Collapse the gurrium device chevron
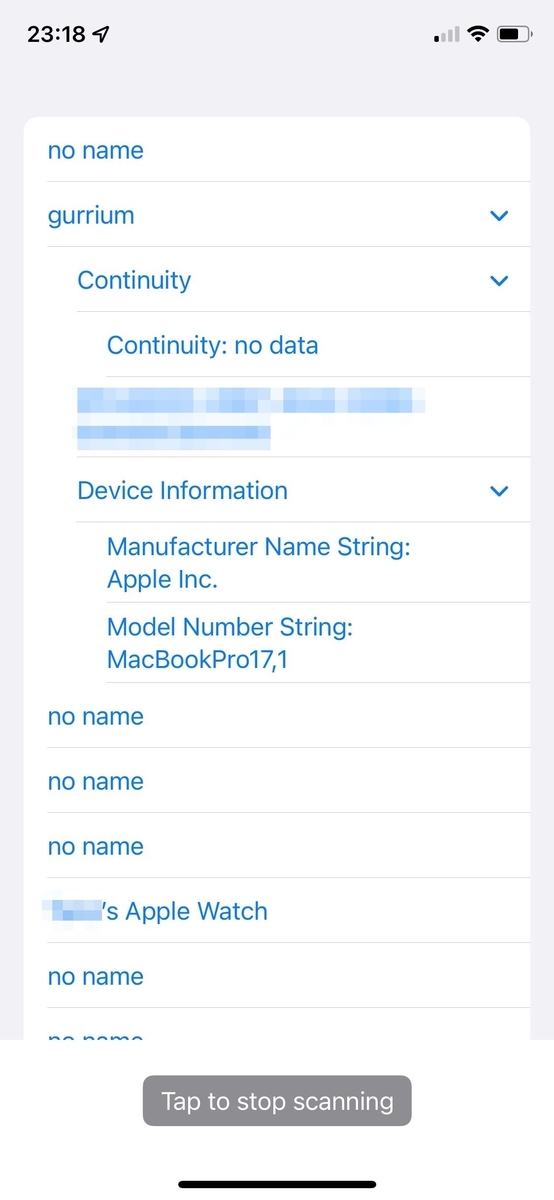The width and height of the screenshot is (554, 1200). 500,216
